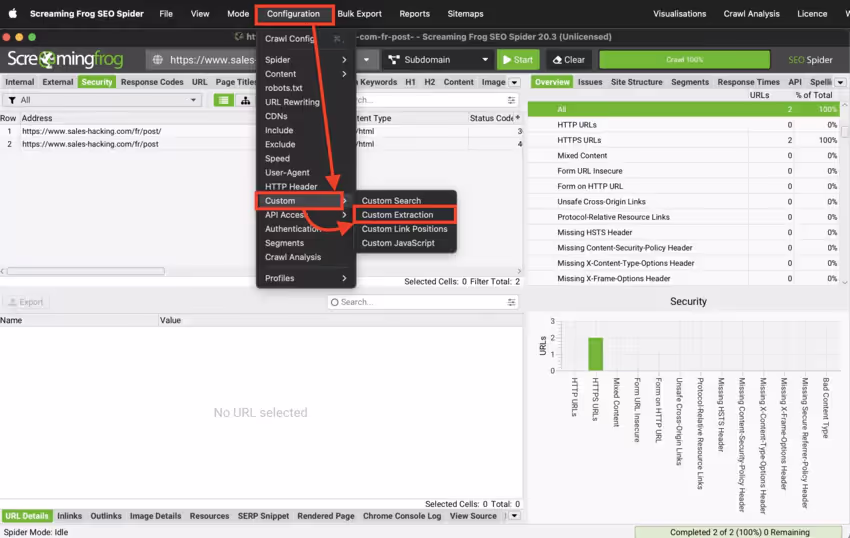Click the lower search filter settings icon
Screen dimensions: 850x538
(x=511, y=302)
